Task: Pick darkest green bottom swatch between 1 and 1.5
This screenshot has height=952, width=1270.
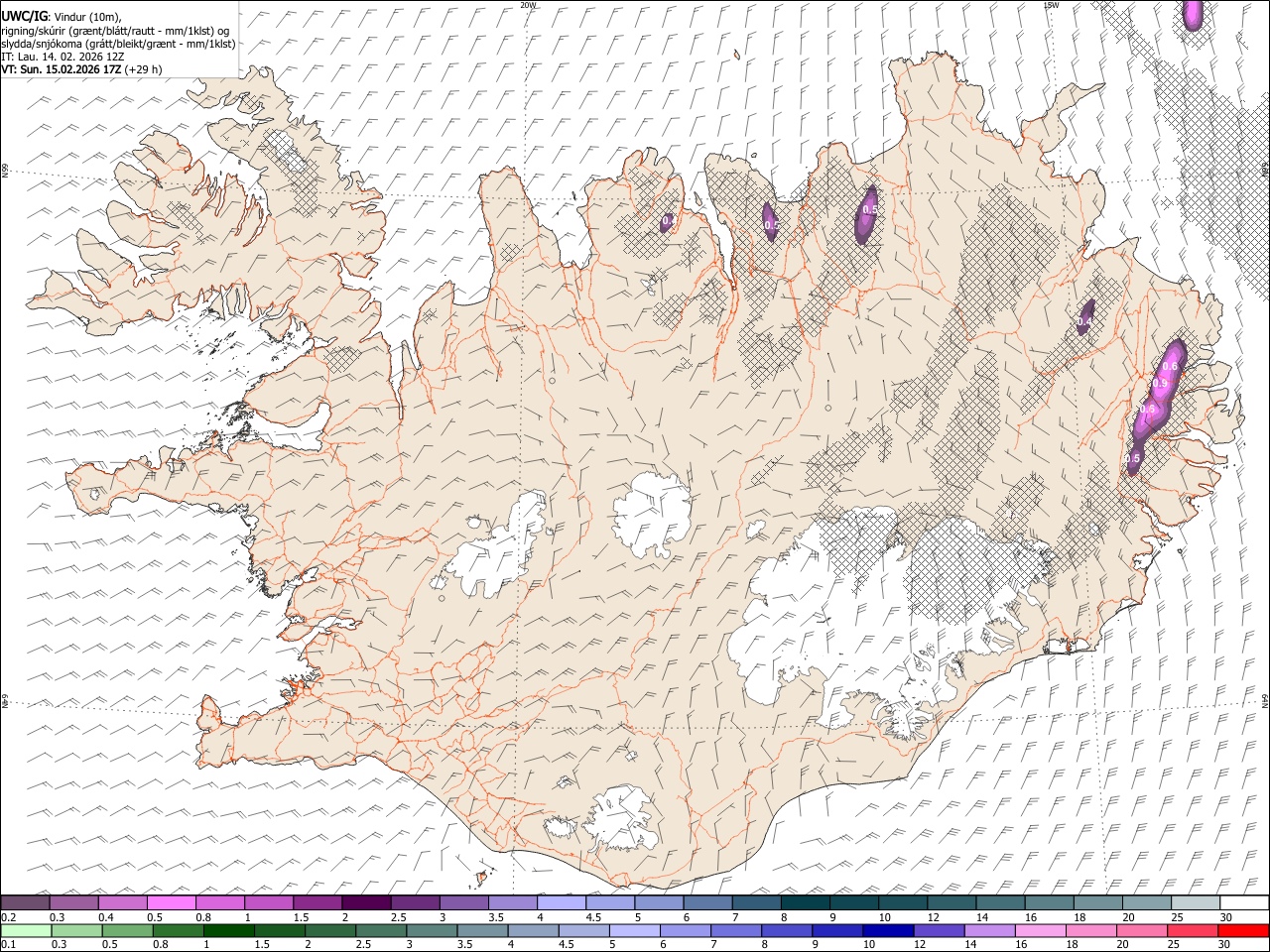Action: [x=228, y=930]
